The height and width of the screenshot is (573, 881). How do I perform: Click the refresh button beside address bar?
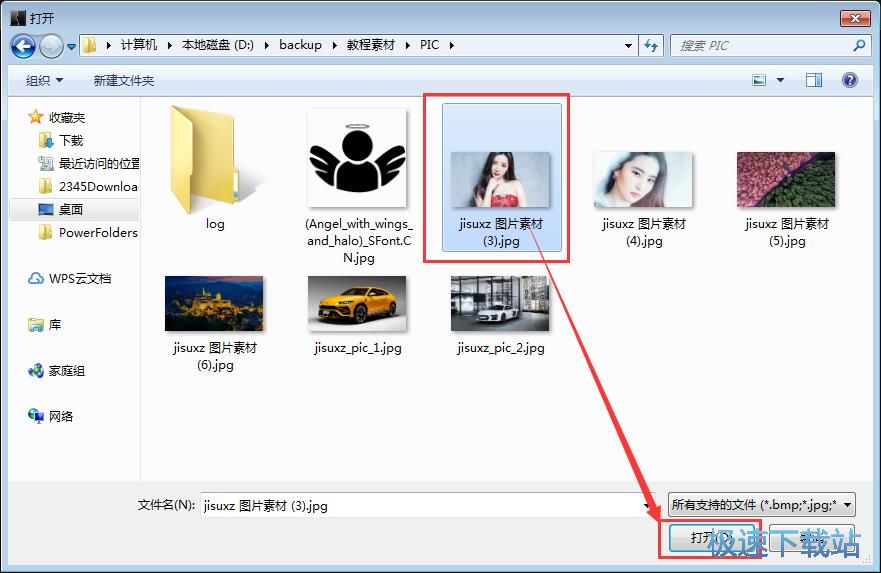tap(651, 45)
